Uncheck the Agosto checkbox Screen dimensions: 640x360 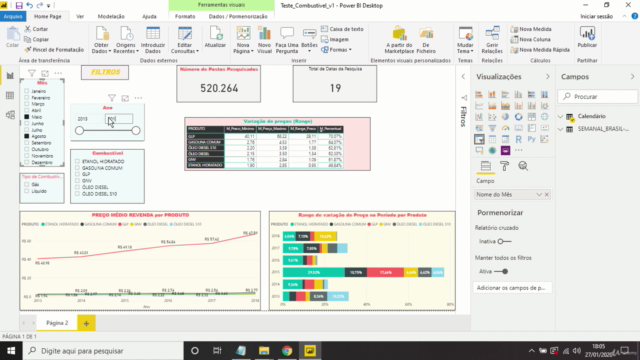coord(27,136)
